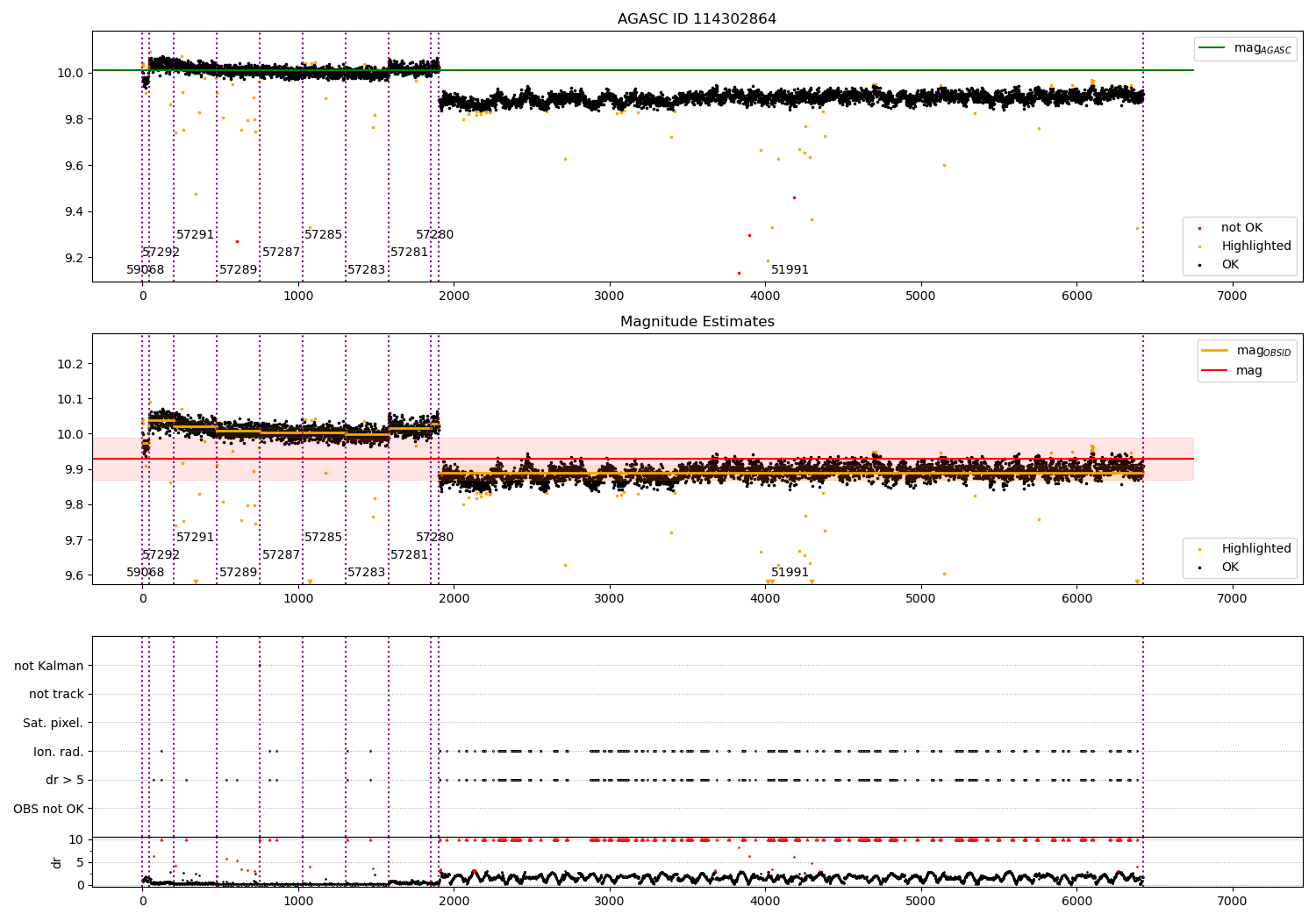
Task: Click the 7000 x-tick of the top plot
Action: point(1233,296)
